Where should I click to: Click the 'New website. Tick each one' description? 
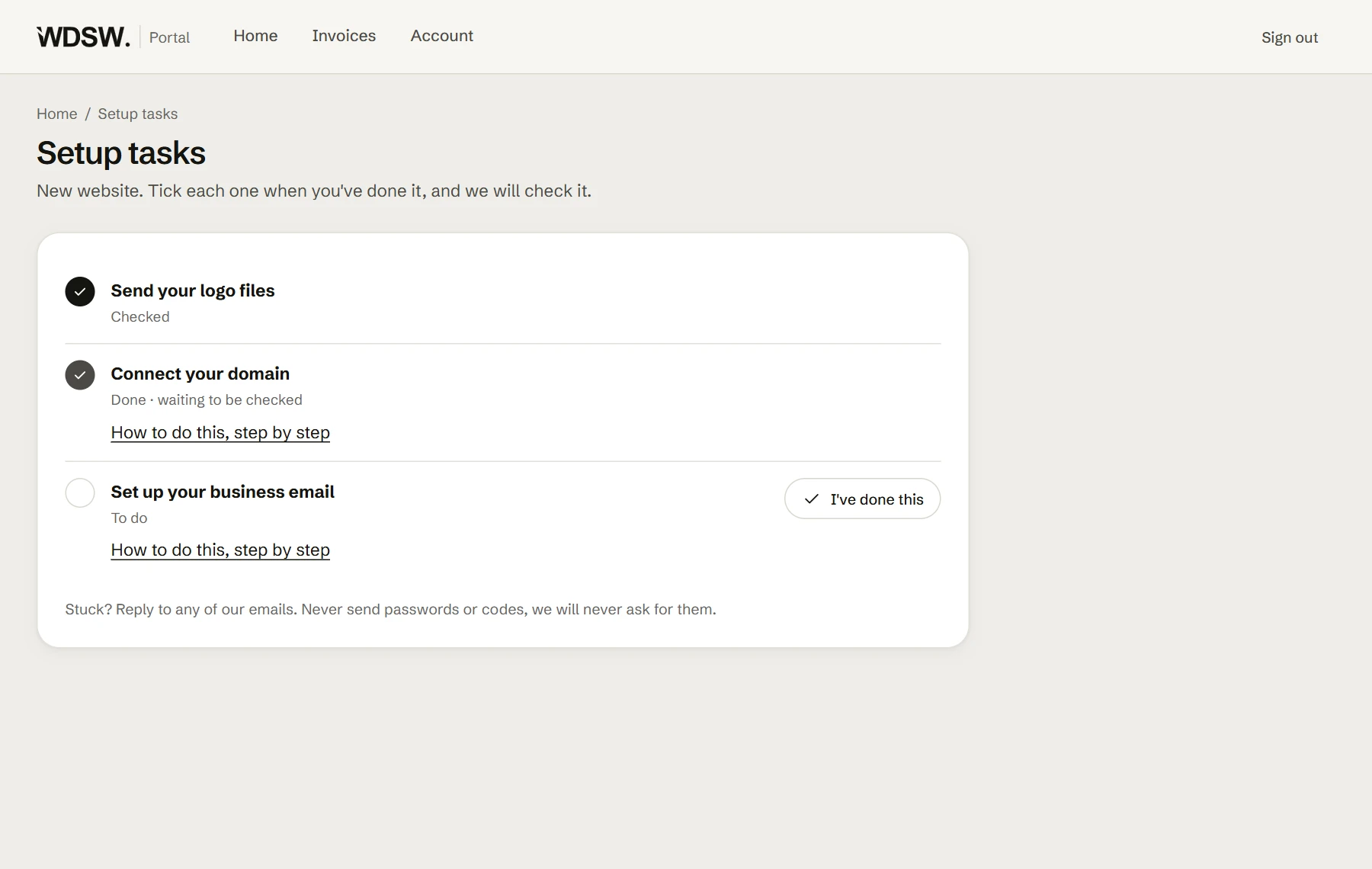[314, 191]
